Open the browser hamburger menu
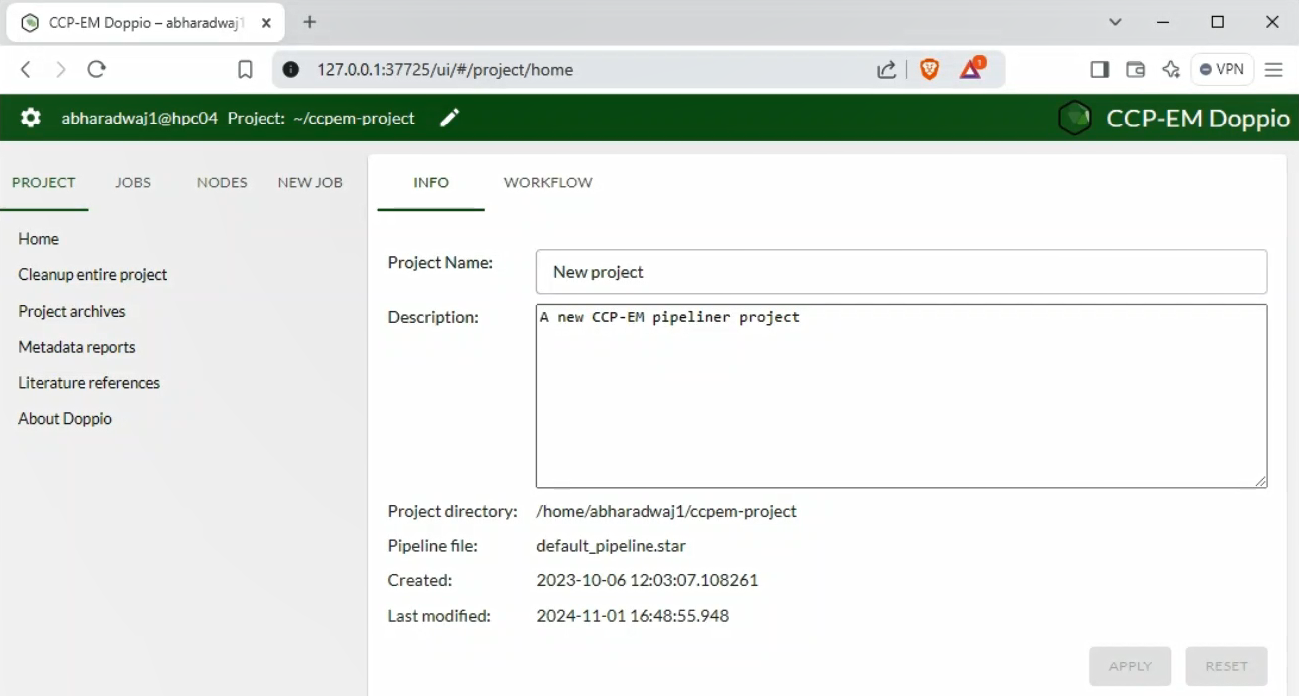The height and width of the screenshot is (696, 1299). pos(1274,69)
